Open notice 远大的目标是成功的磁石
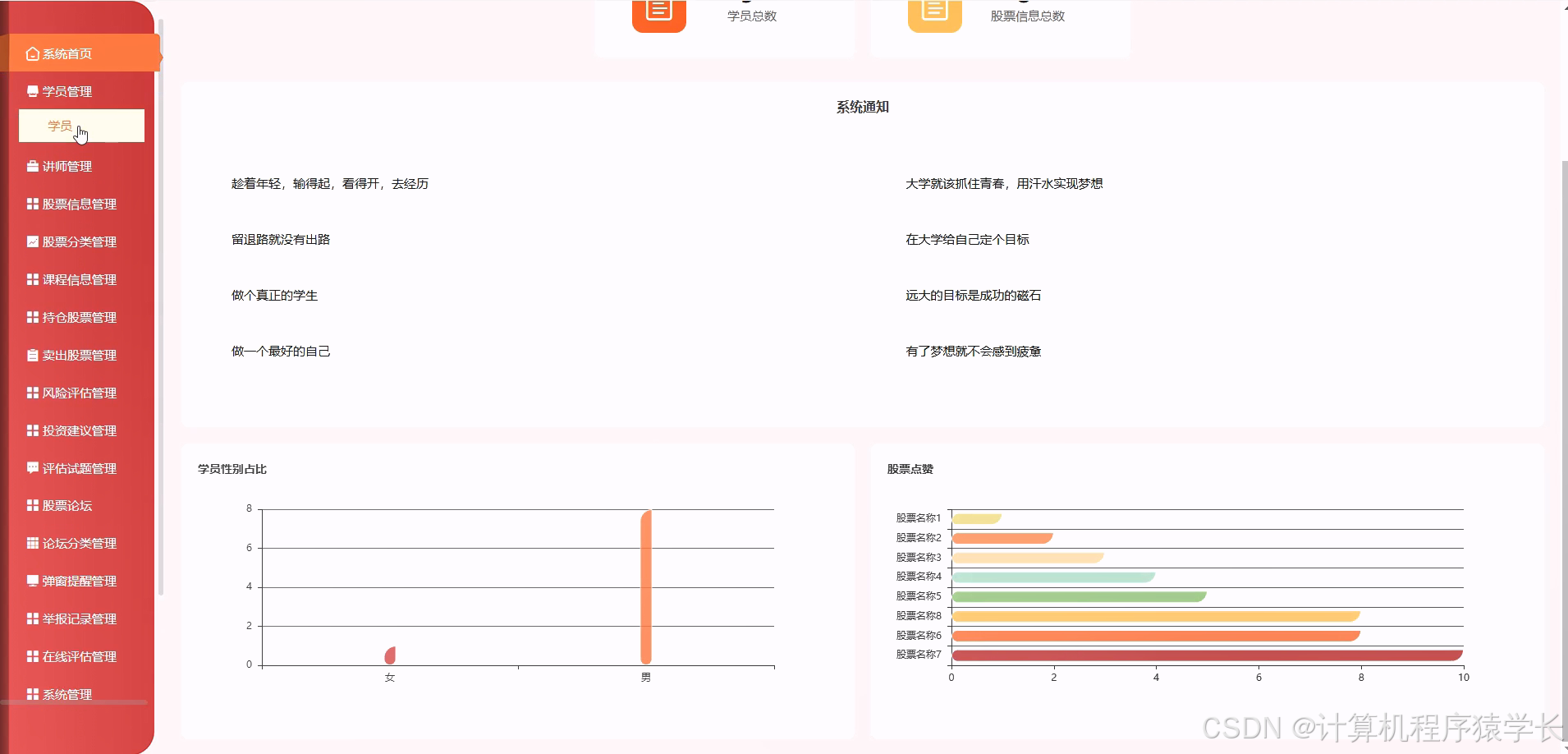1568x754 pixels. pyautogui.click(x=973, y=296)
